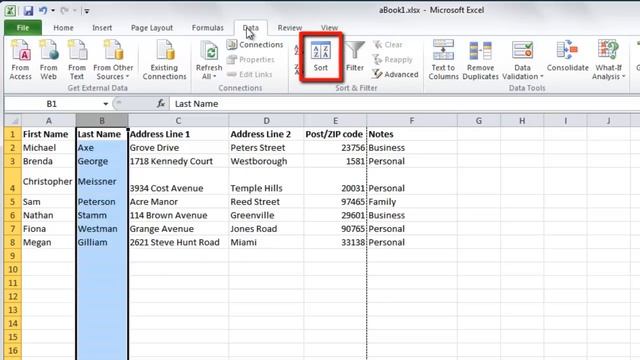Viewport: 640px width, 360px height.
Task: Click the cell containing Christopher
Action: [49, 181]
